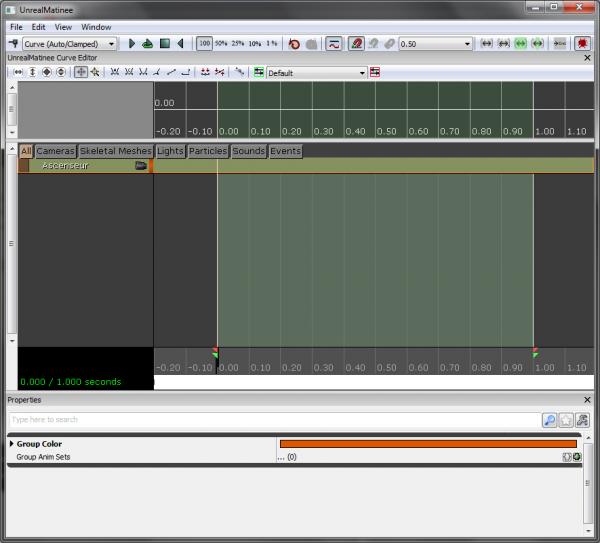Add a Group Anim Set with green plus

coord(577,457)
